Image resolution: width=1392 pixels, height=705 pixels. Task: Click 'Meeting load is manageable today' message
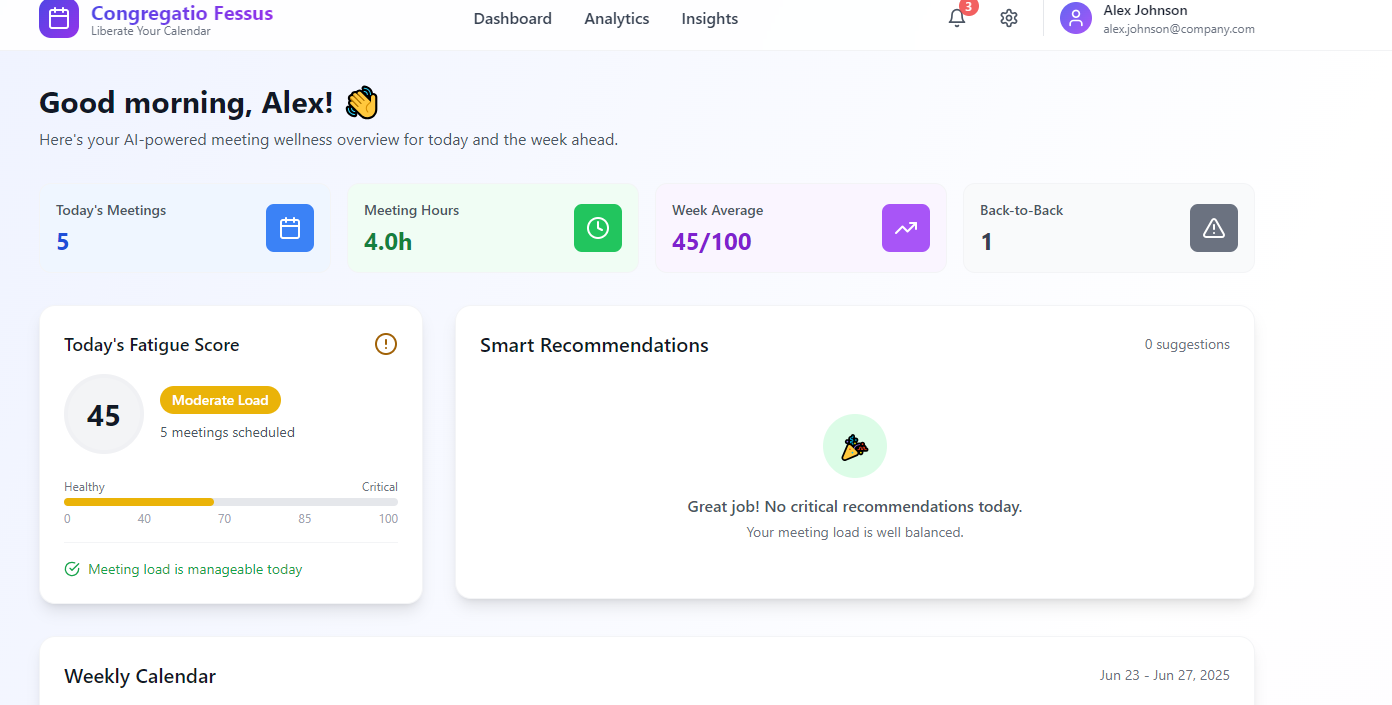pyautogui.click(x=195, y=569)
